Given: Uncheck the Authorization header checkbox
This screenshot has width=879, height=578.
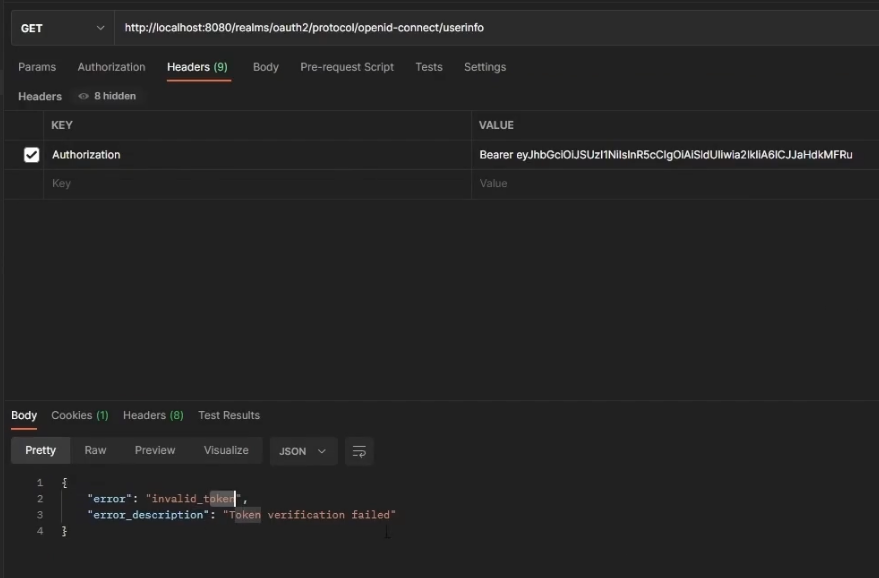Looking at the screenshot, I should (31, 155).
